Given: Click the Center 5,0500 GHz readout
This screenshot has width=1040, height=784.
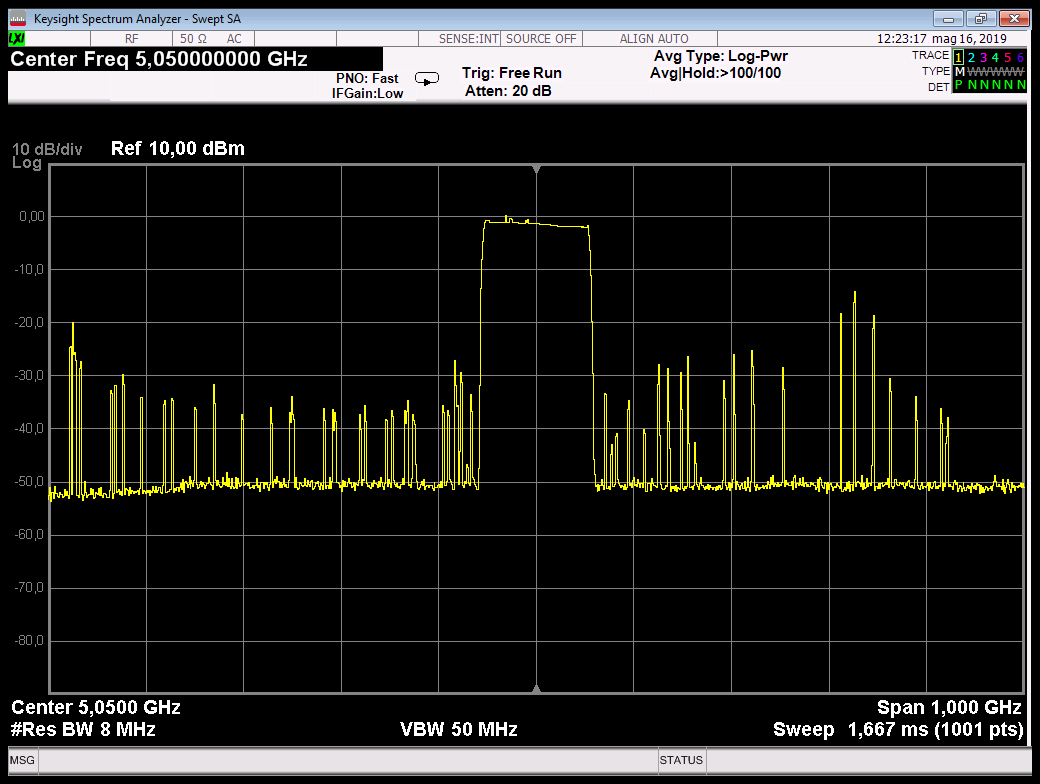Looking at the screenshot, I should click(96, 708).
